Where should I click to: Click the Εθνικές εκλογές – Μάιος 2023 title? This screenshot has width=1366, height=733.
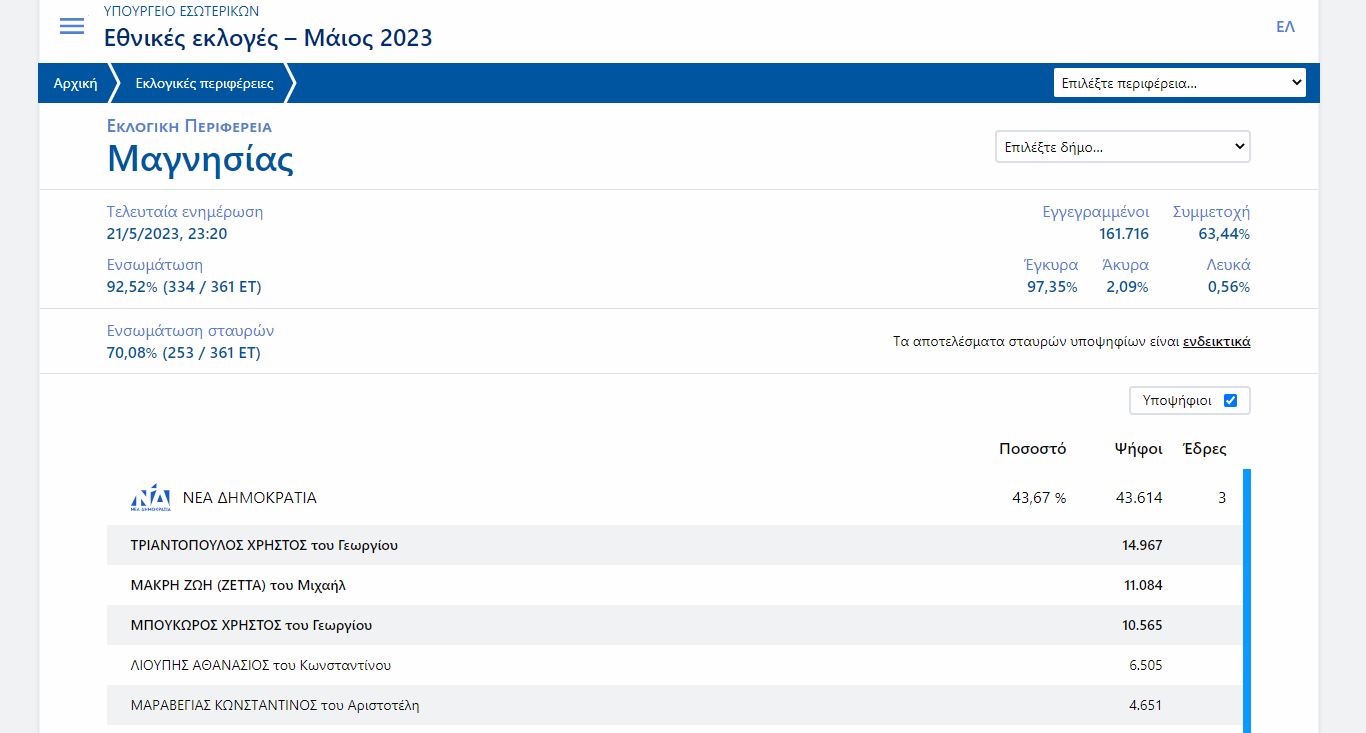coord(268,38)
